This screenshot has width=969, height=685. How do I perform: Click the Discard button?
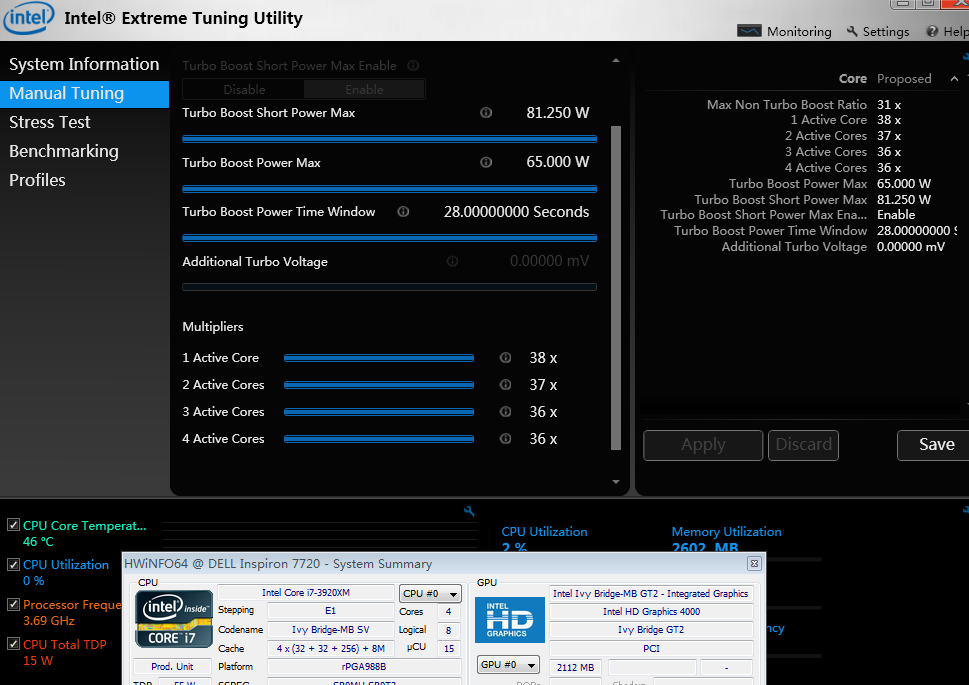[x=803, y=445]
